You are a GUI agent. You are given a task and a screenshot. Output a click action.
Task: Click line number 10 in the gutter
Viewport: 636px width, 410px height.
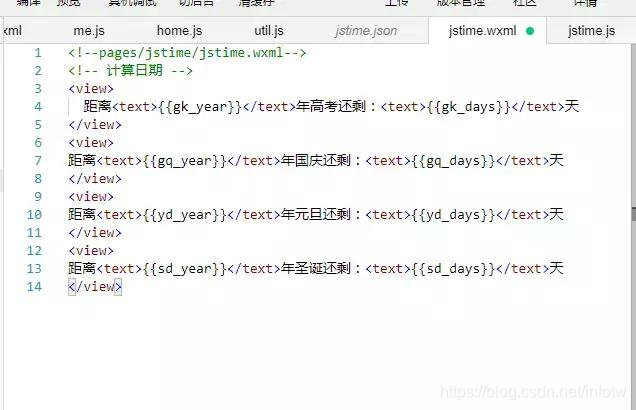click(34, 215)
